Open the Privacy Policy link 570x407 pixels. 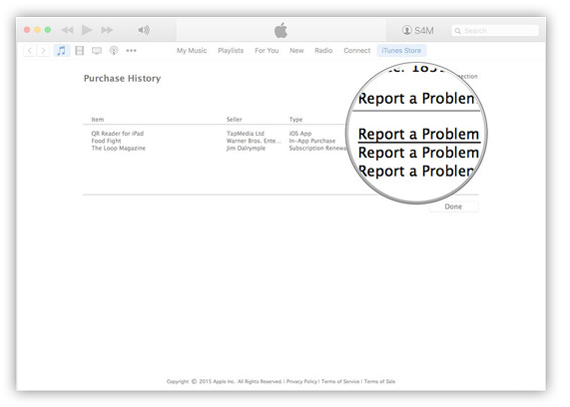(302, 381)
